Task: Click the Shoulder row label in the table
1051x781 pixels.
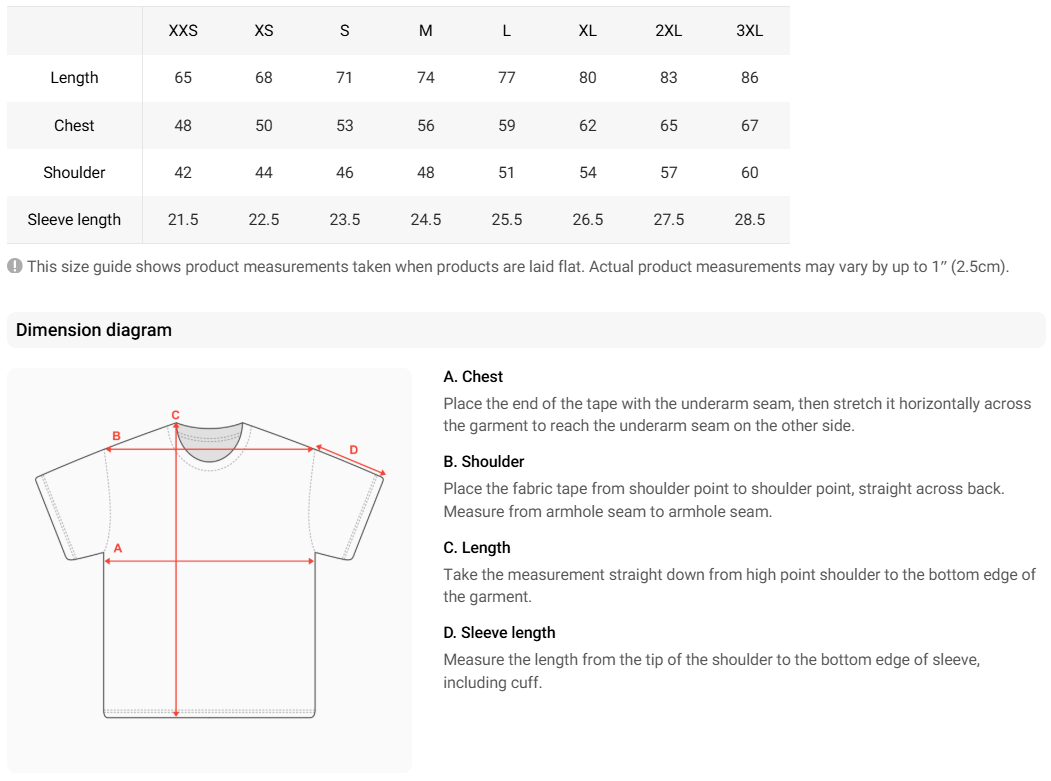Action: (x=74, y=173)
